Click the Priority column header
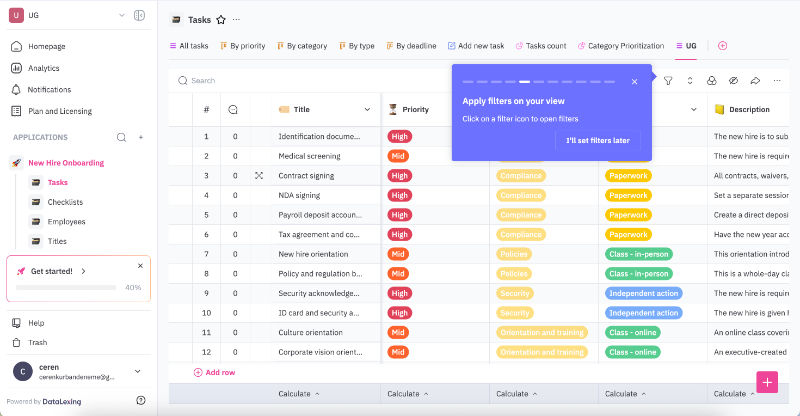 (415, 109)
